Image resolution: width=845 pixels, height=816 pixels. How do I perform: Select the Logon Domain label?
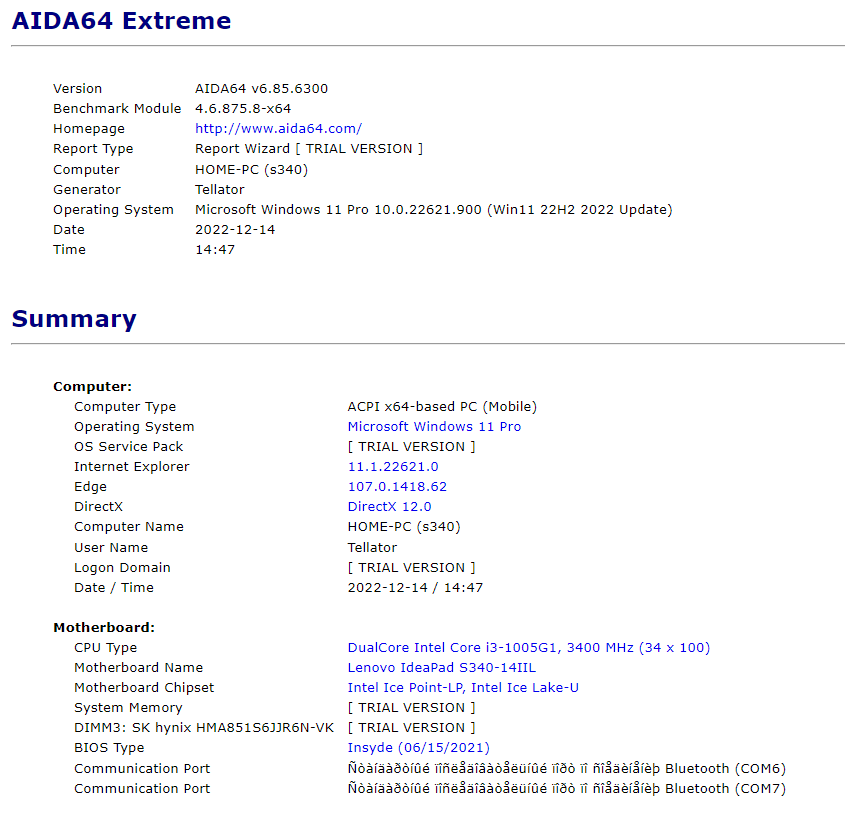click(x=122, y=568)
